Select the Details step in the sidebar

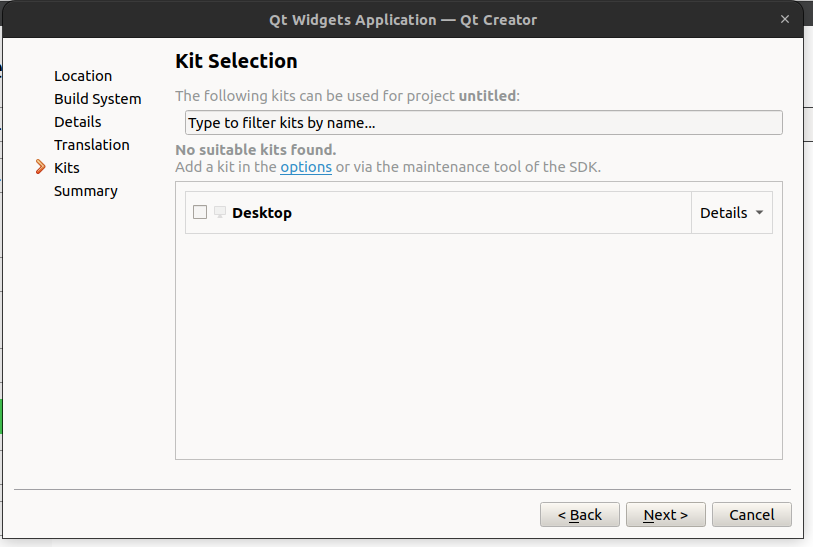(x=78, y=122)
